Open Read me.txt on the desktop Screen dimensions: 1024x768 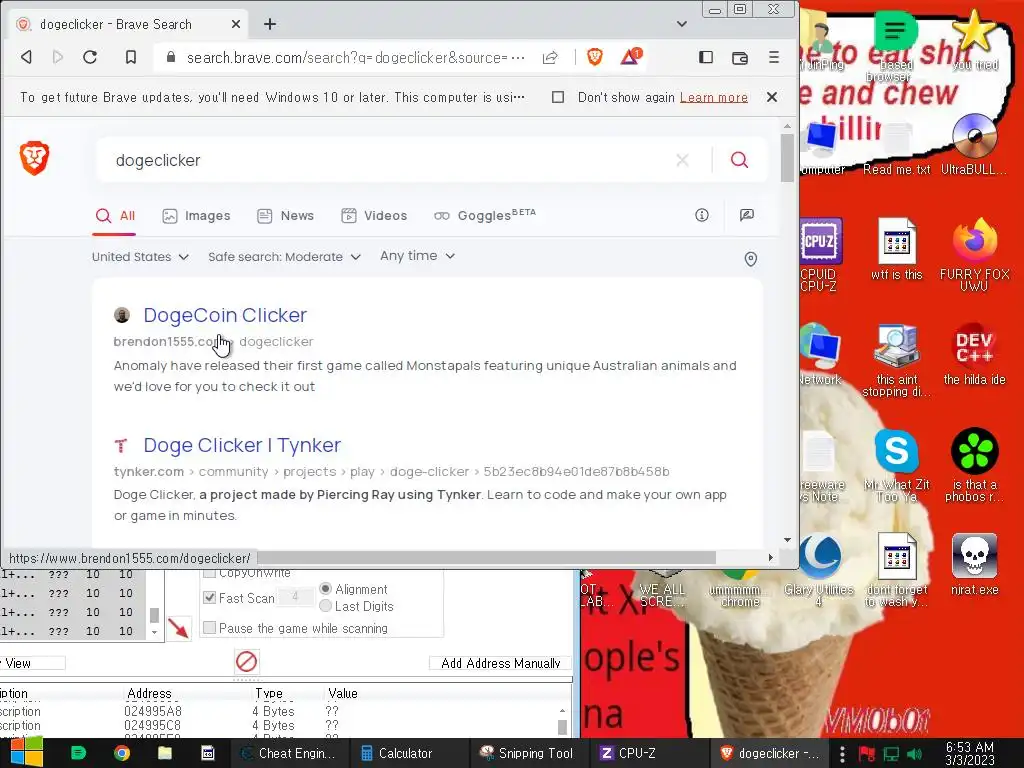(x=897, y=148)
